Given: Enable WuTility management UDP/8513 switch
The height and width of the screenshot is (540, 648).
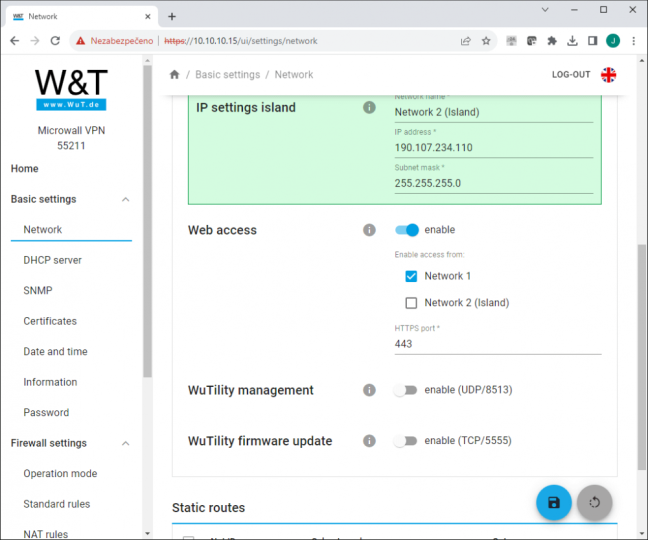Looking at the screenshot, I should pos(405,390).
